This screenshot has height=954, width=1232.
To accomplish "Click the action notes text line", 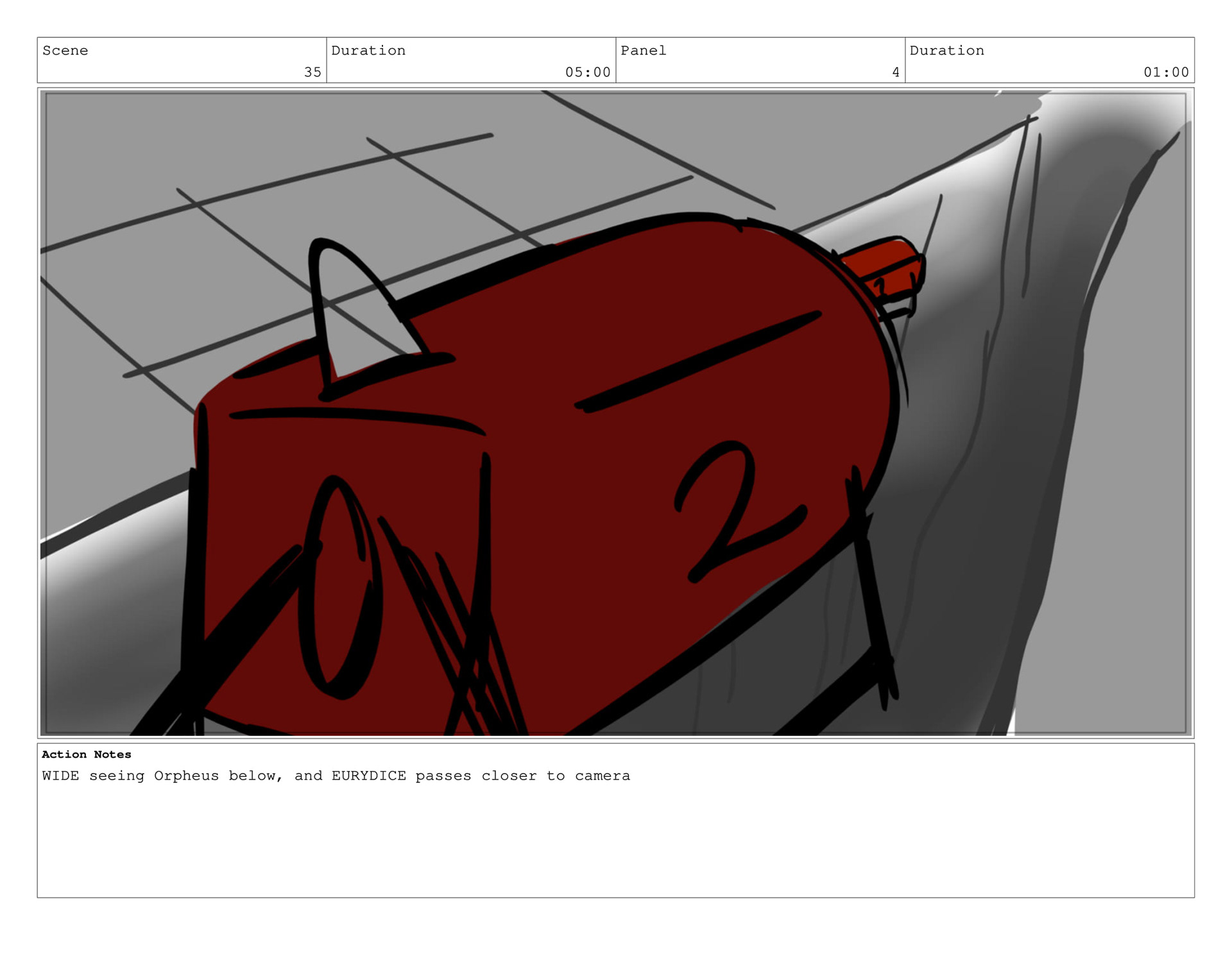I will tap(336, 776).
